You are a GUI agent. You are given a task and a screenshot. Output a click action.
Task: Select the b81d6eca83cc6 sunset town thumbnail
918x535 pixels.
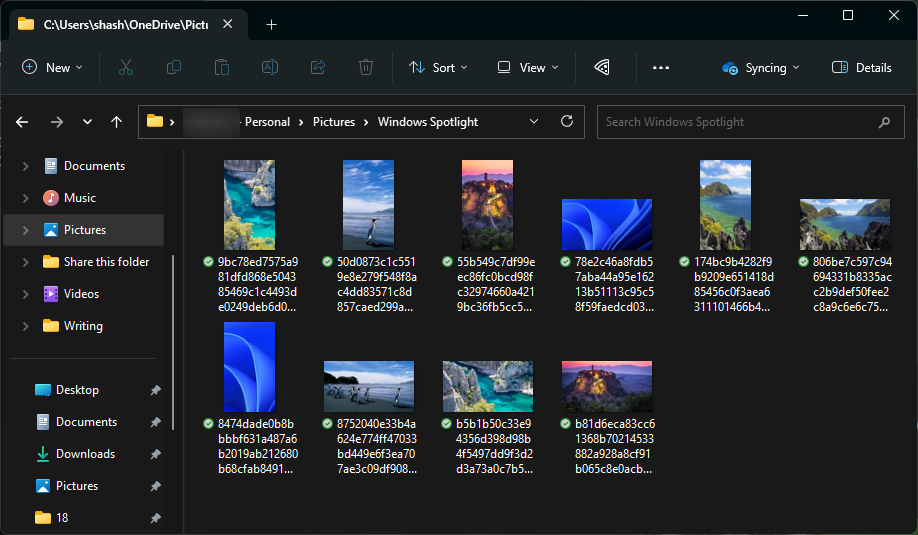607,386
